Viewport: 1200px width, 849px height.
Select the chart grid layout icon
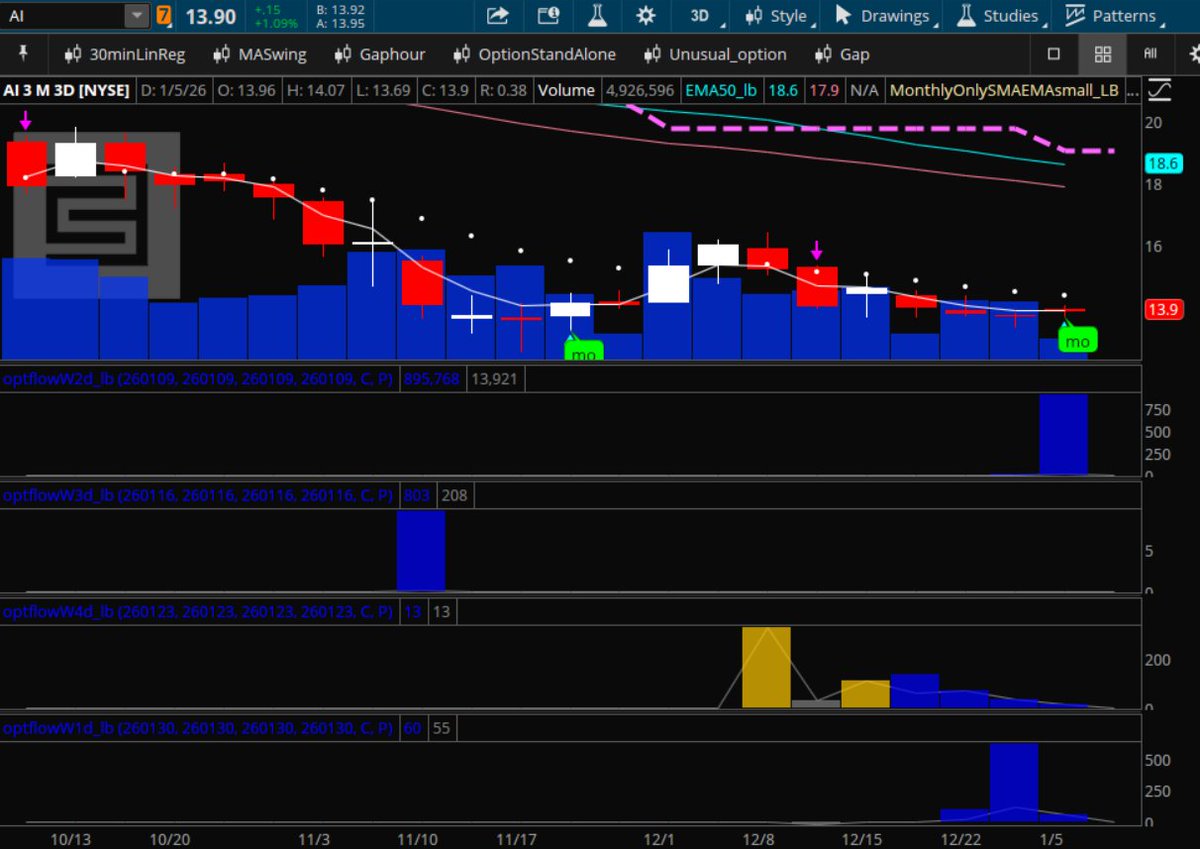(x=1103, y=54)
